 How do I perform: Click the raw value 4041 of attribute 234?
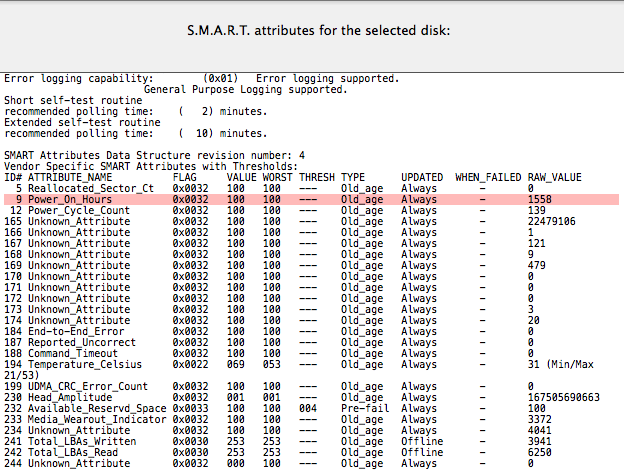(x=540, y=431)
